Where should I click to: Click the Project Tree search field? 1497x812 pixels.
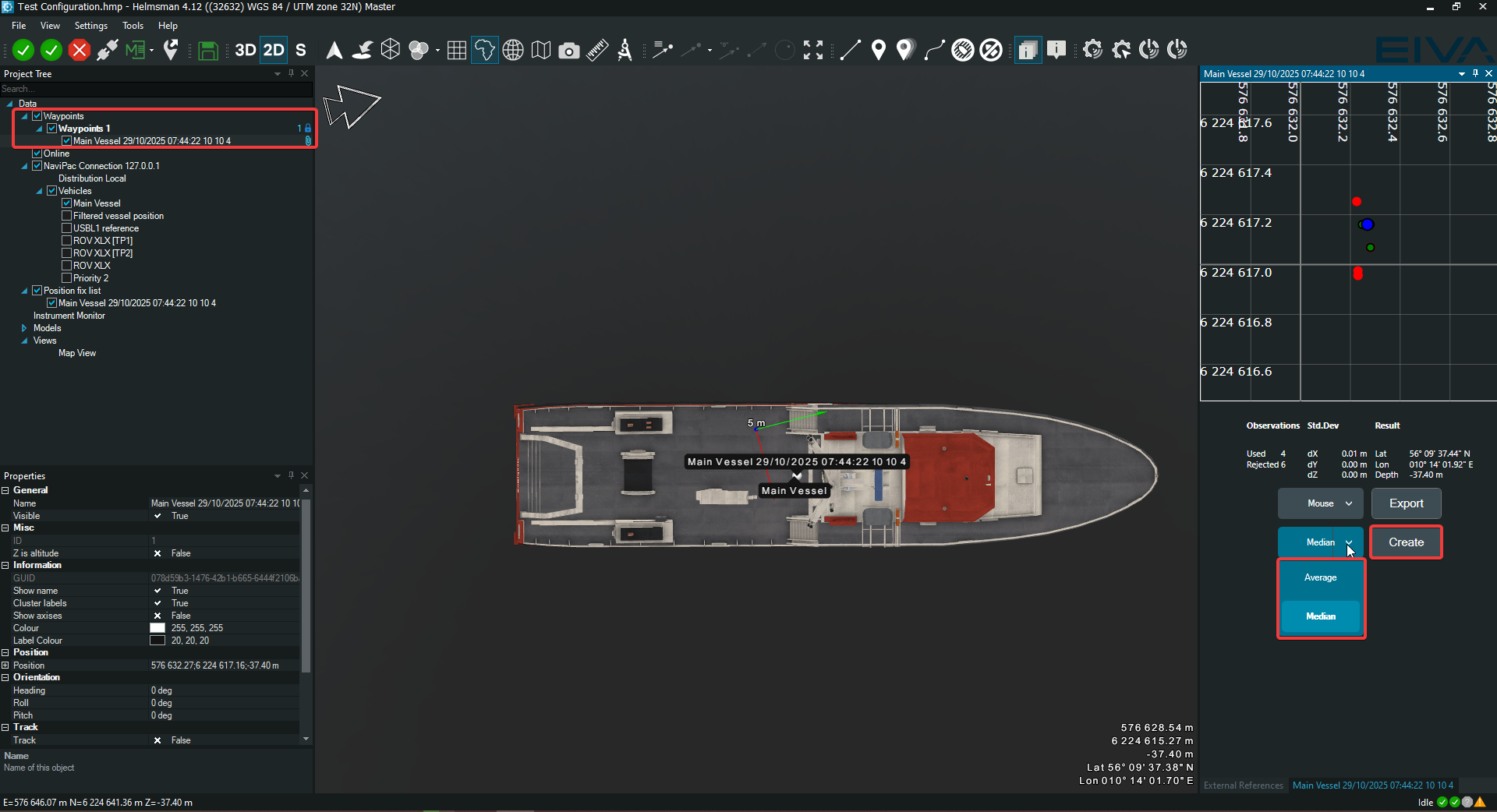[x=156, y=89]
